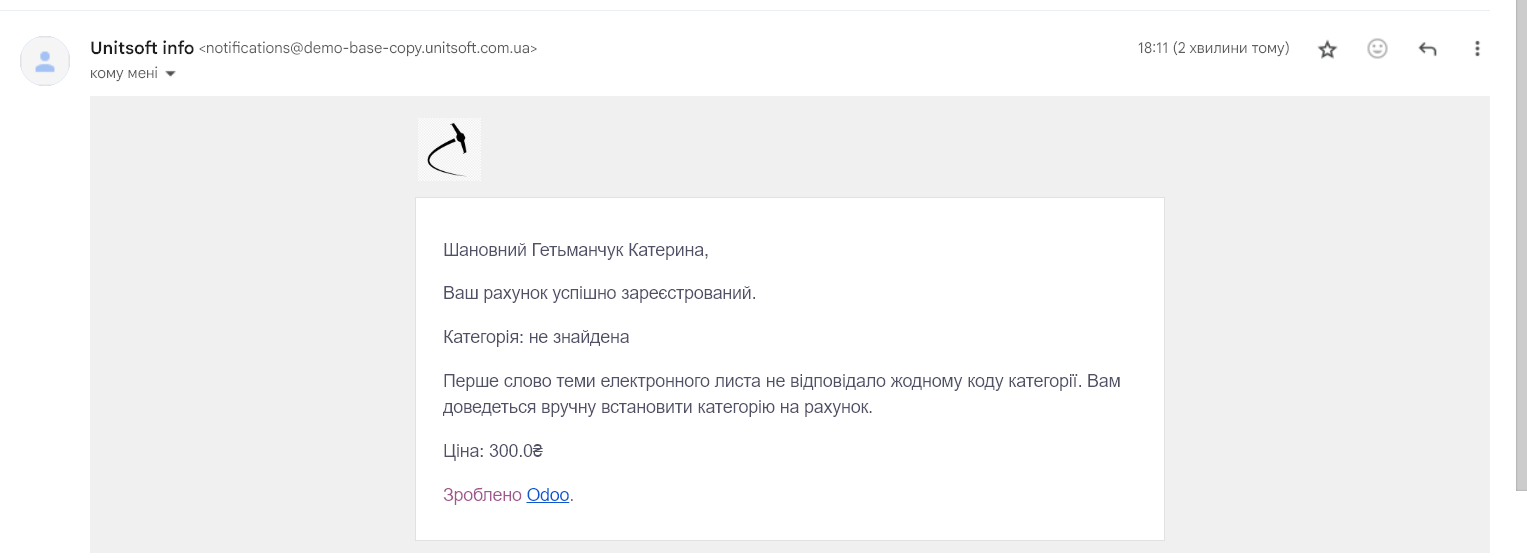
Task: Click the line 'Ваш рахунок успішно зареєстрований'
Action: tap(599, 294)
